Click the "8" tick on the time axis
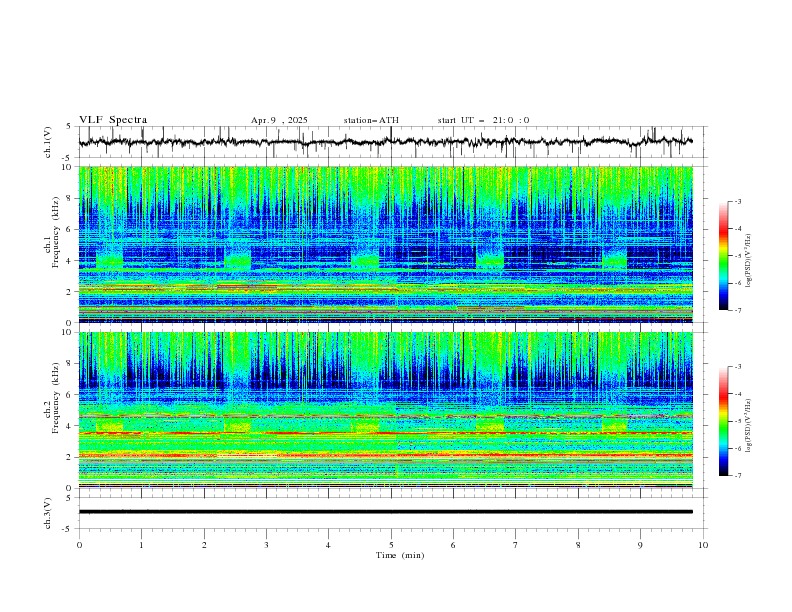This screenshot has height=612, width=792. 578,545
